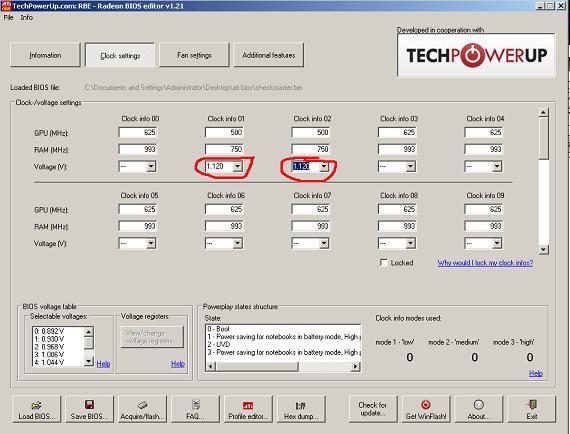Open the About dialog
This screenshot has width=570, height=434.
pyautogui.click(x=478, y=409)
